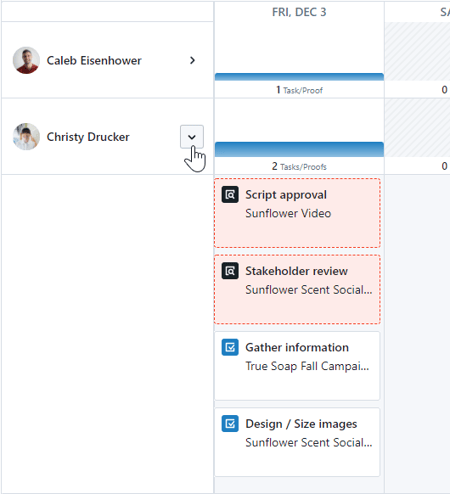Click the FRI, DEC 3 column header
This screenshot has height=494, width=450.
(x=299, y=12)
